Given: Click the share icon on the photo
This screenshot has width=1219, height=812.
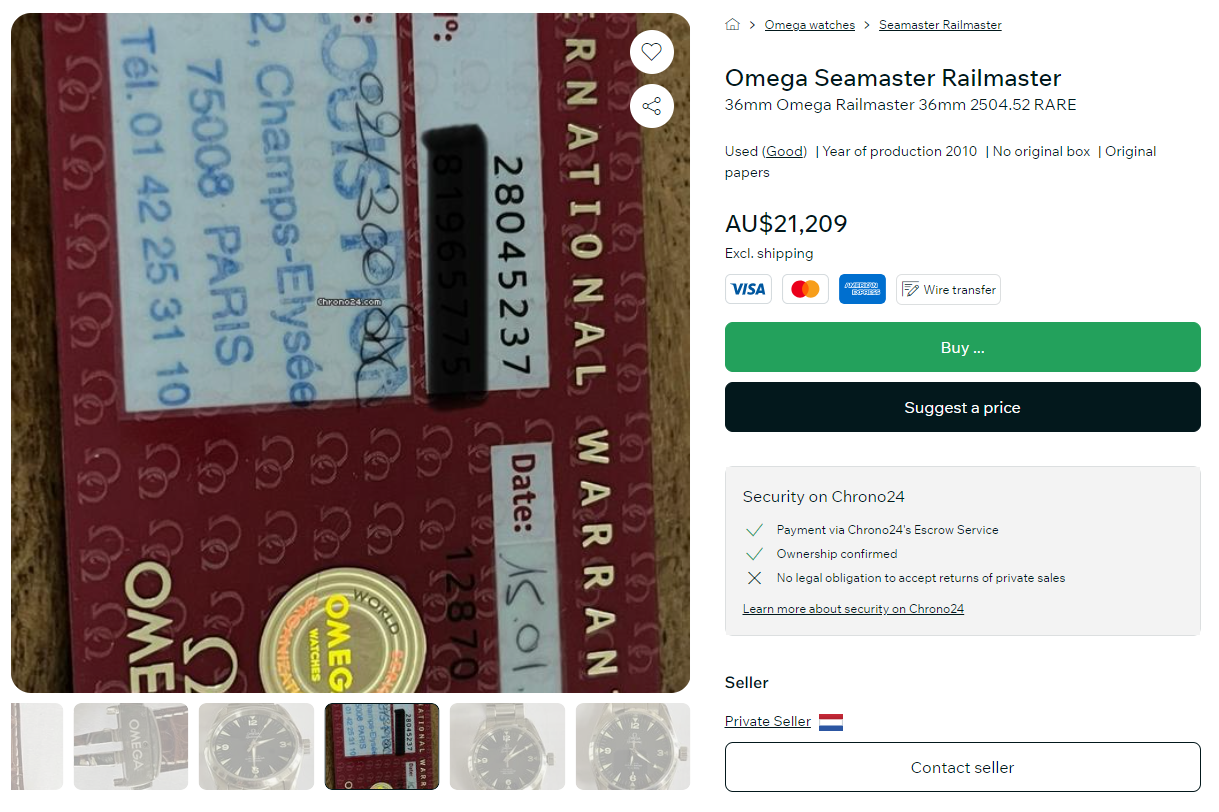Looking at the screenshot, I should (651, 106).
